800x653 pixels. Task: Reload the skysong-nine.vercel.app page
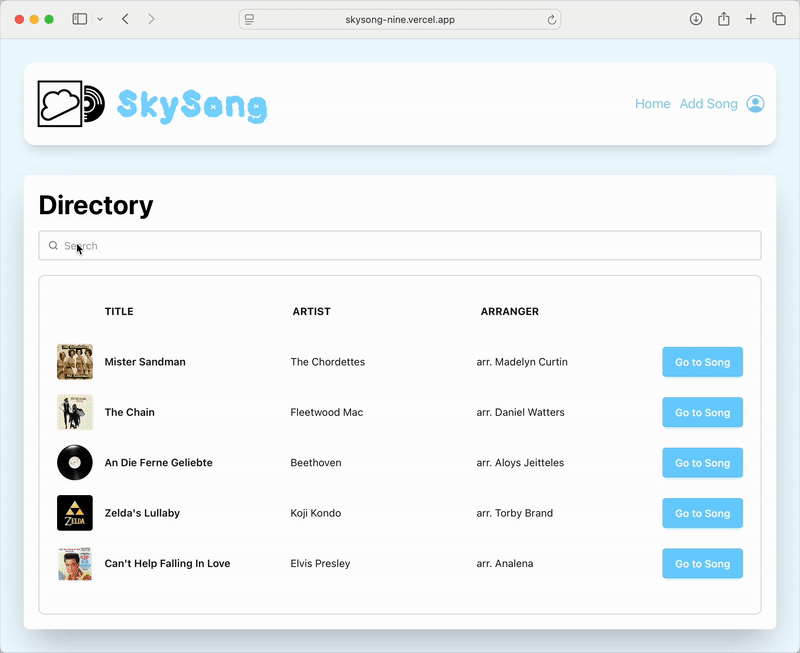coord(551,18)
